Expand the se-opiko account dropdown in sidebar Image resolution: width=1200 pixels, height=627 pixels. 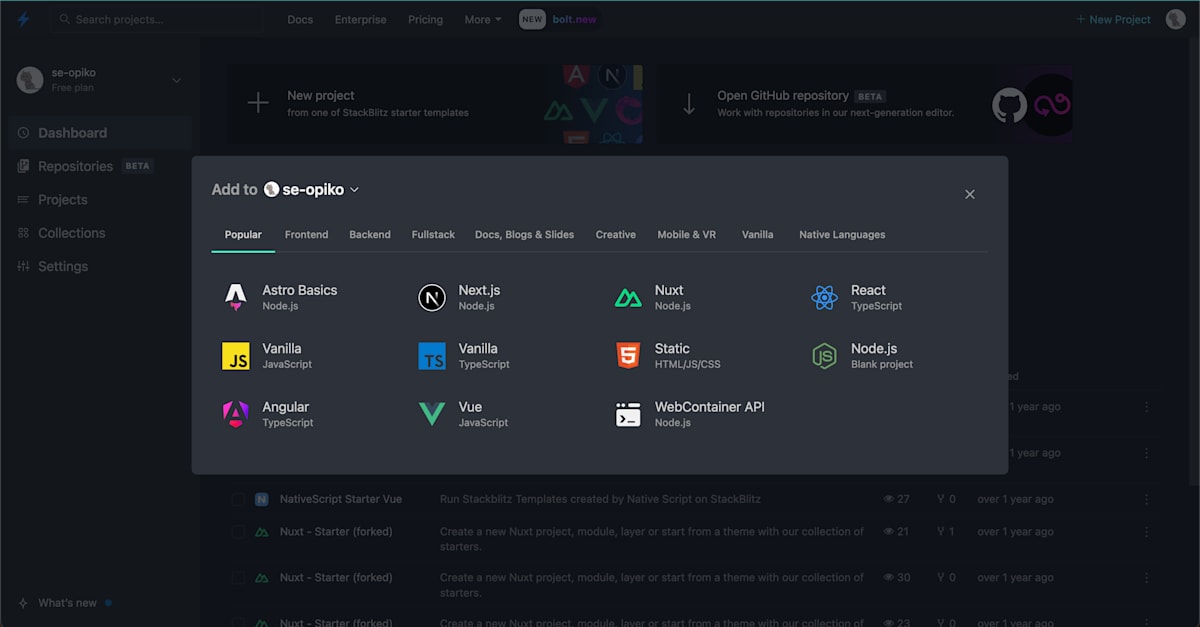177,80
